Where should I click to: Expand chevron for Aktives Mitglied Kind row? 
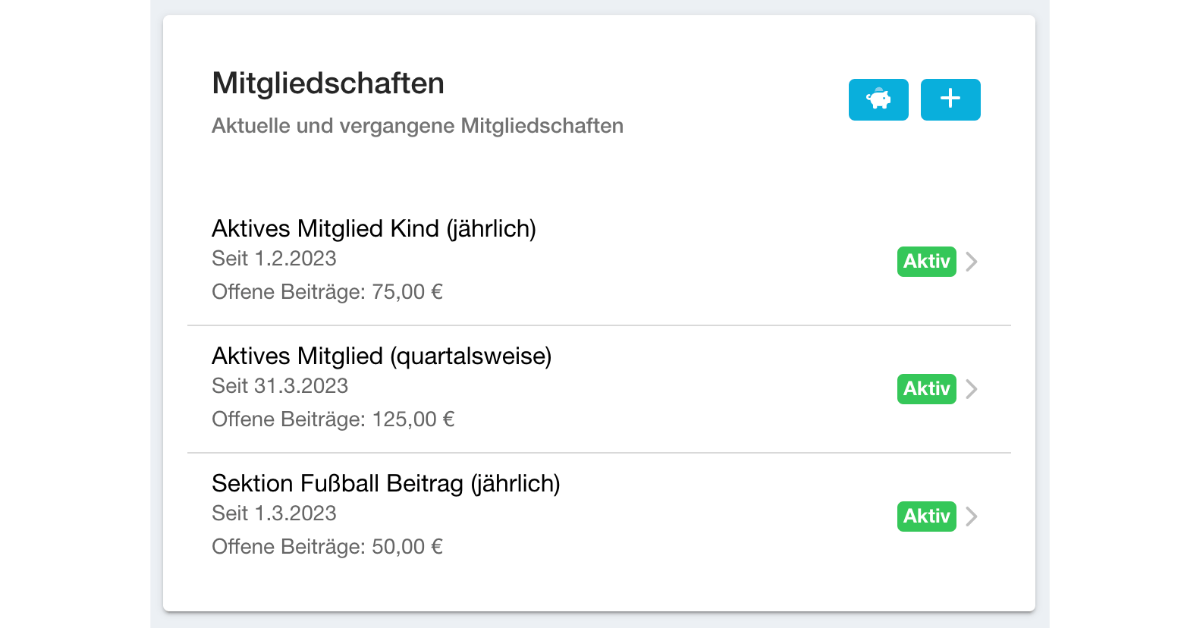tap(971, 262)
